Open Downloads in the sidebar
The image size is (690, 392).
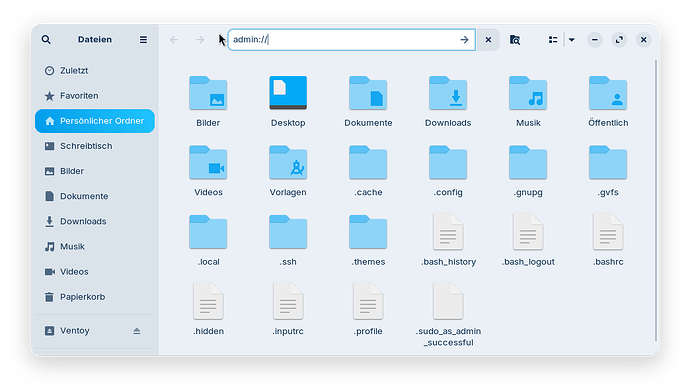95,221
